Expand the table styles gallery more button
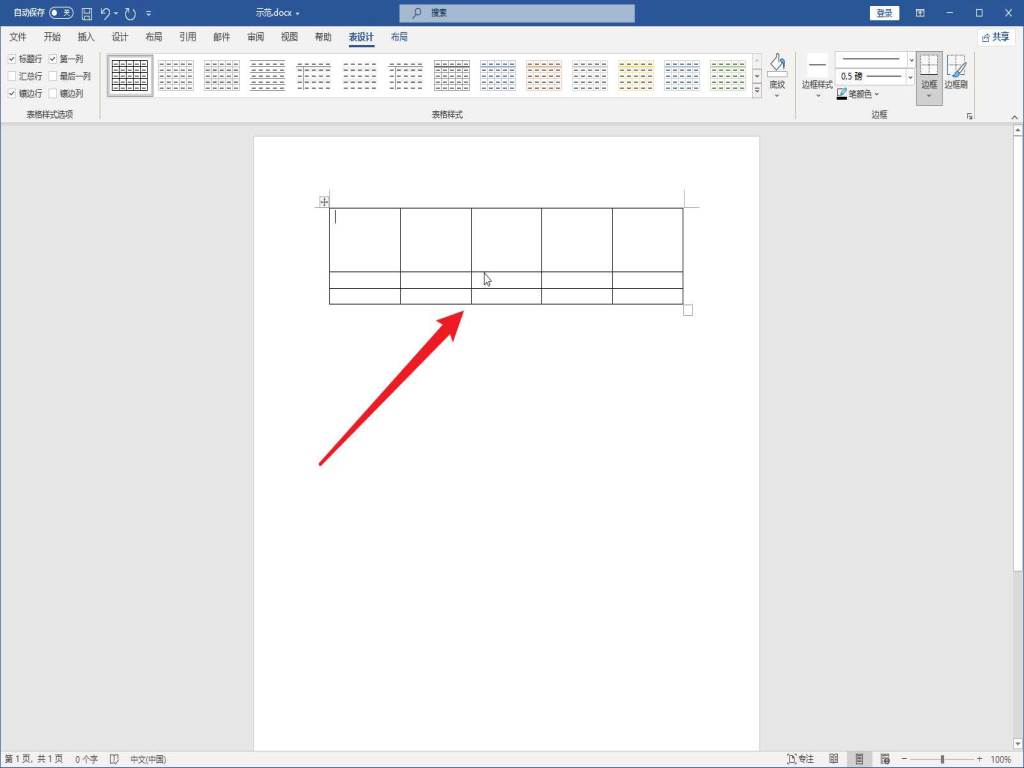1024x768 pixels. point(756,92)
